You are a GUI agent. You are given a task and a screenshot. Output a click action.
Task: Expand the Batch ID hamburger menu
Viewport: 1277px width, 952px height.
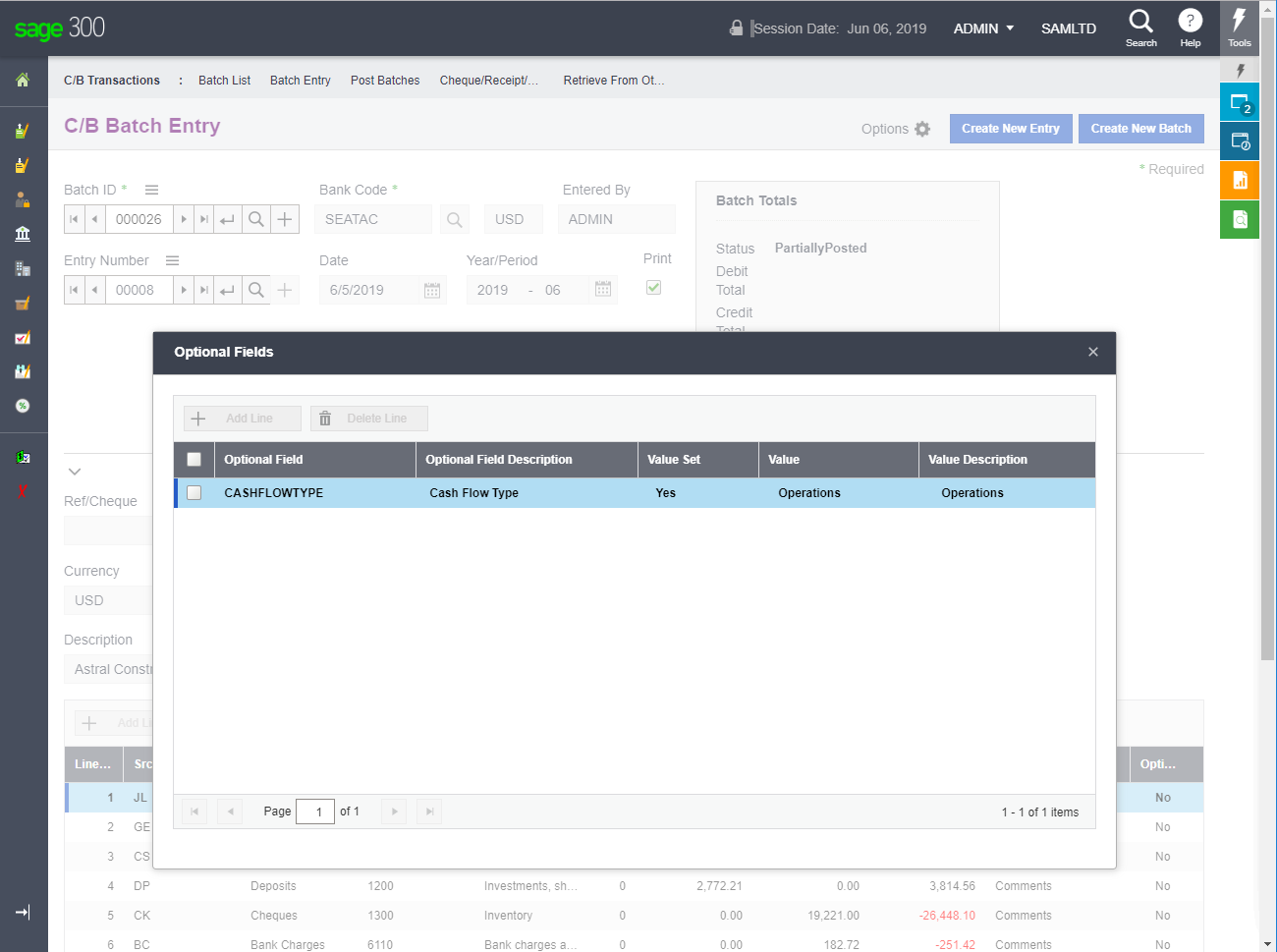pyautogui.click(x=151, y=190)
